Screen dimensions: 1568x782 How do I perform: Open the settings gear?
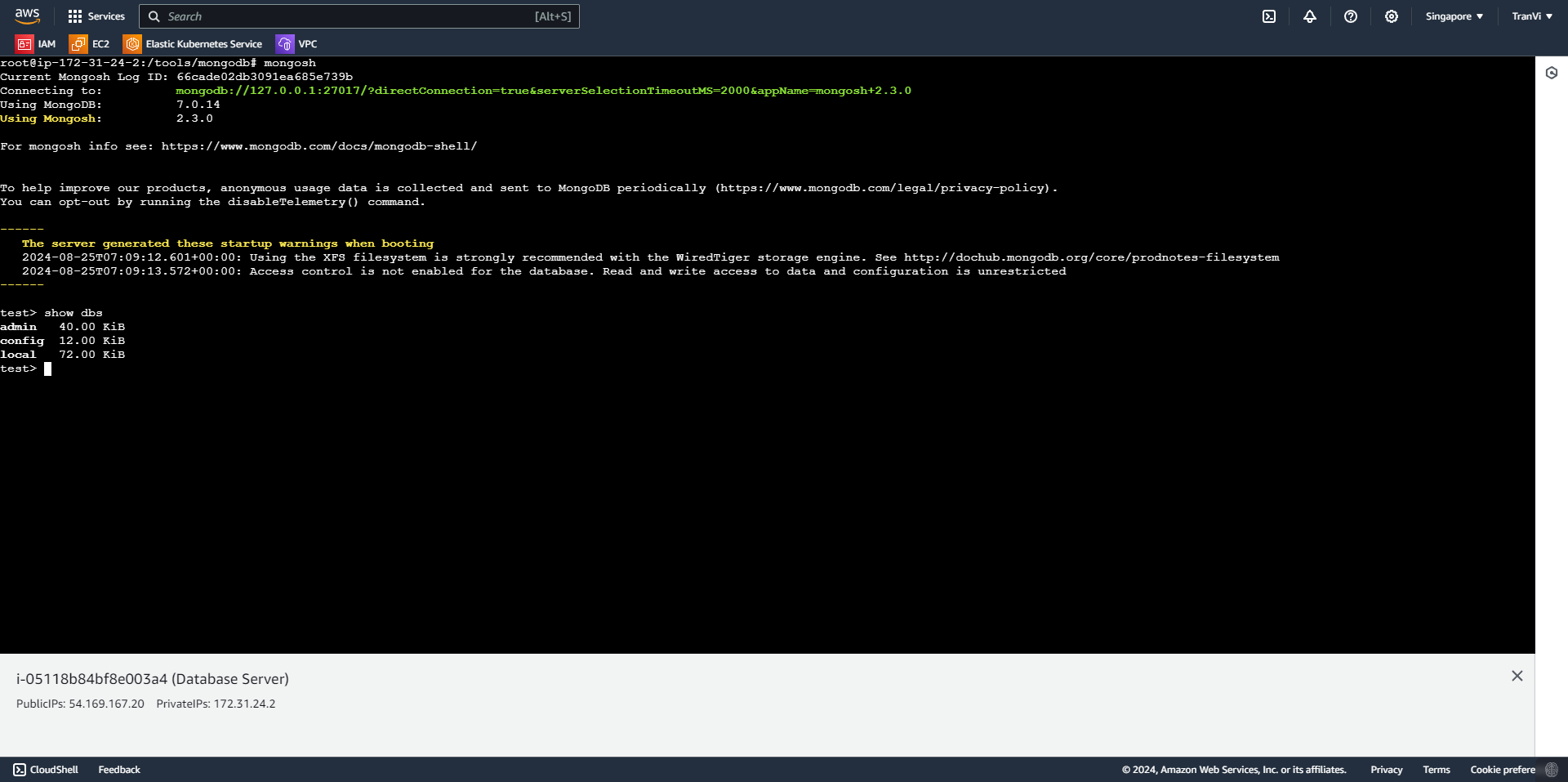pos(1392,16)
